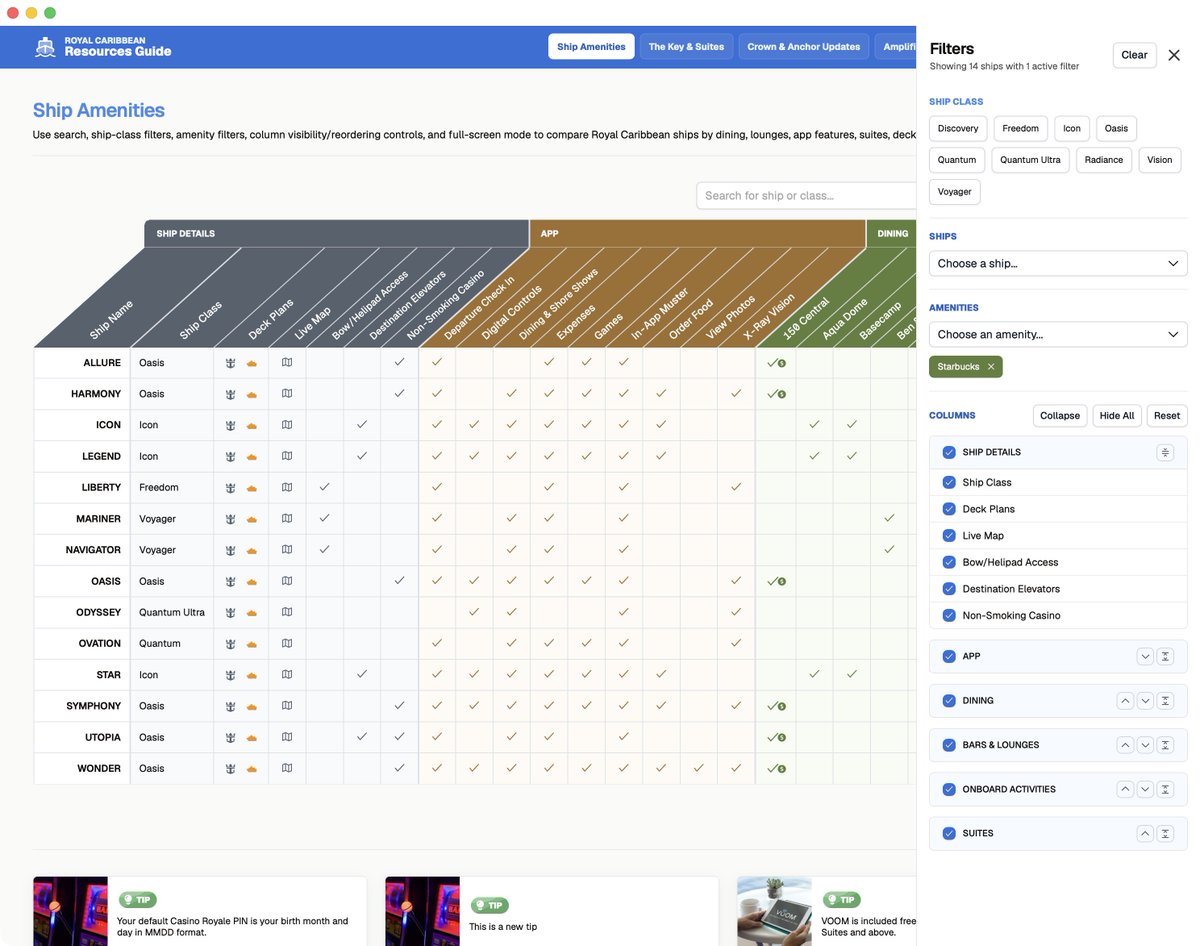Toggle the SHIP DETAILS group checkbox
The width and height of the screenshot is (1200, 946).
click(x=949, y=453)
